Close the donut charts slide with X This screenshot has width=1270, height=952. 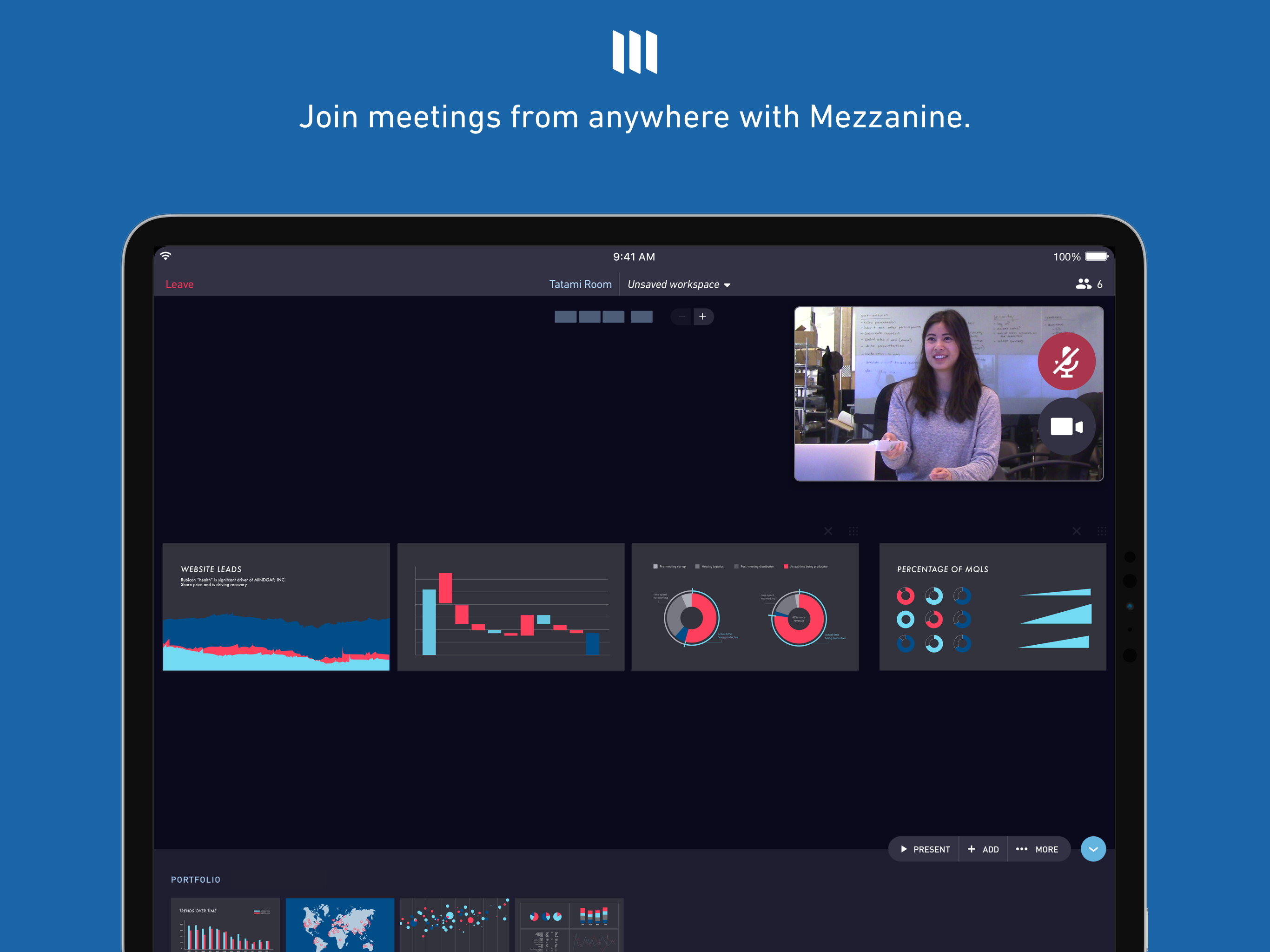pyautogui.click(x=828, y=531)
